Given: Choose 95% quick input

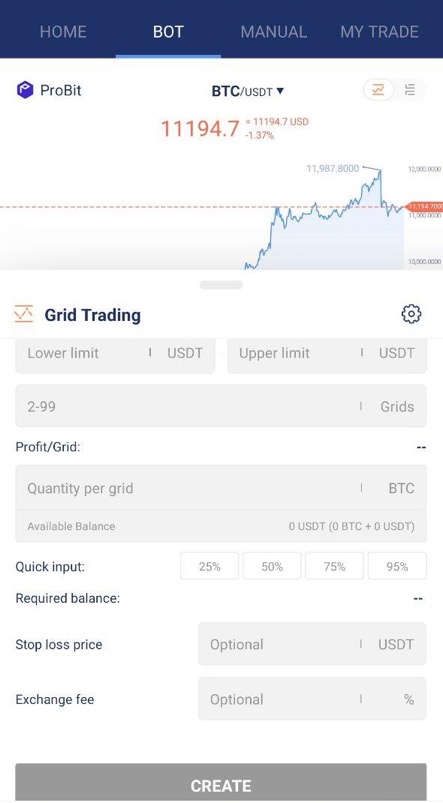Looking at the screenshot, I should pos(397,566).
